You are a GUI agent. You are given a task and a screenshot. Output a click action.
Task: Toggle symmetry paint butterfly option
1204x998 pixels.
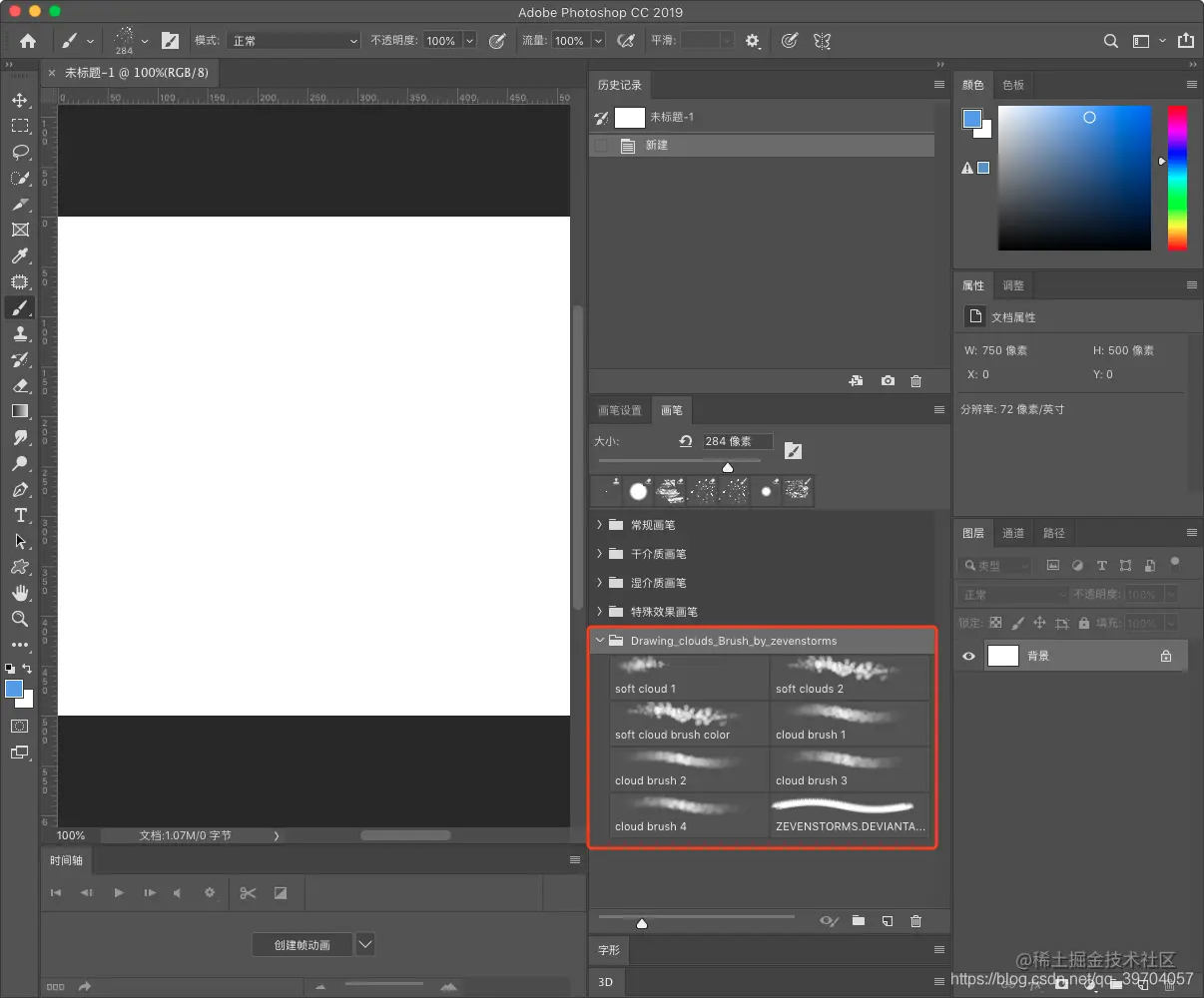[x=822, y=41]
